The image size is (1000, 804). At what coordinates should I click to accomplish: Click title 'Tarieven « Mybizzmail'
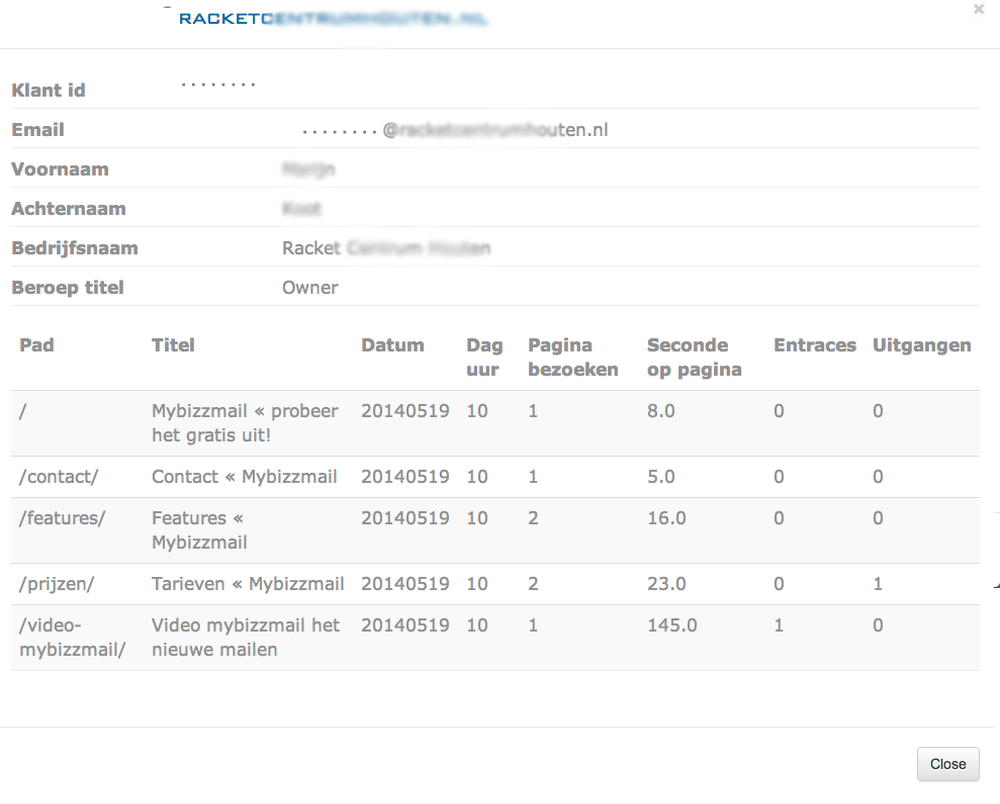[x=247, y=584]
